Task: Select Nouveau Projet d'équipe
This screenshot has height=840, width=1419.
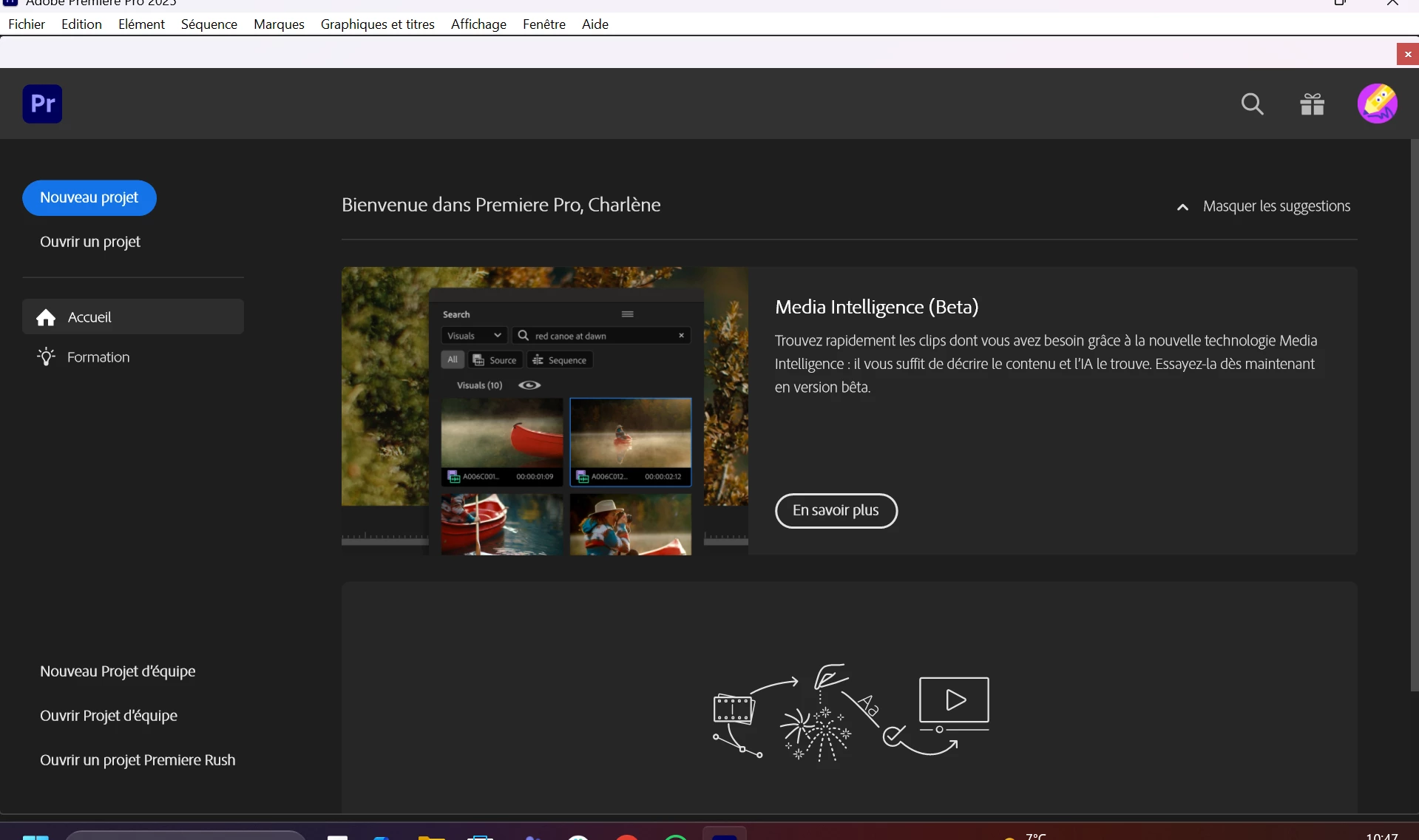Action: click(118, 671)
